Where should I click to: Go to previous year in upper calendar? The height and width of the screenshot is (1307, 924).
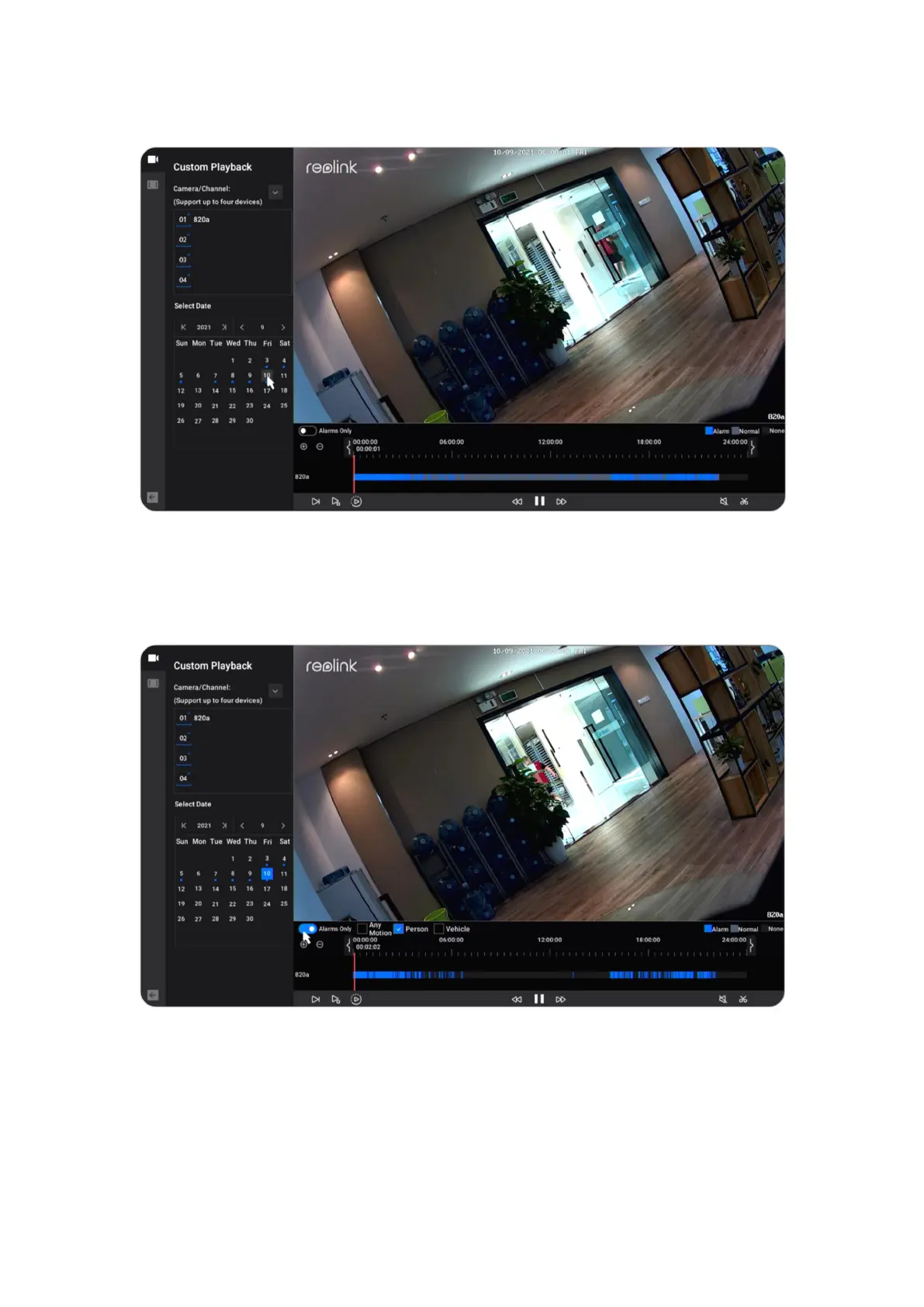(x=184, y=327)
